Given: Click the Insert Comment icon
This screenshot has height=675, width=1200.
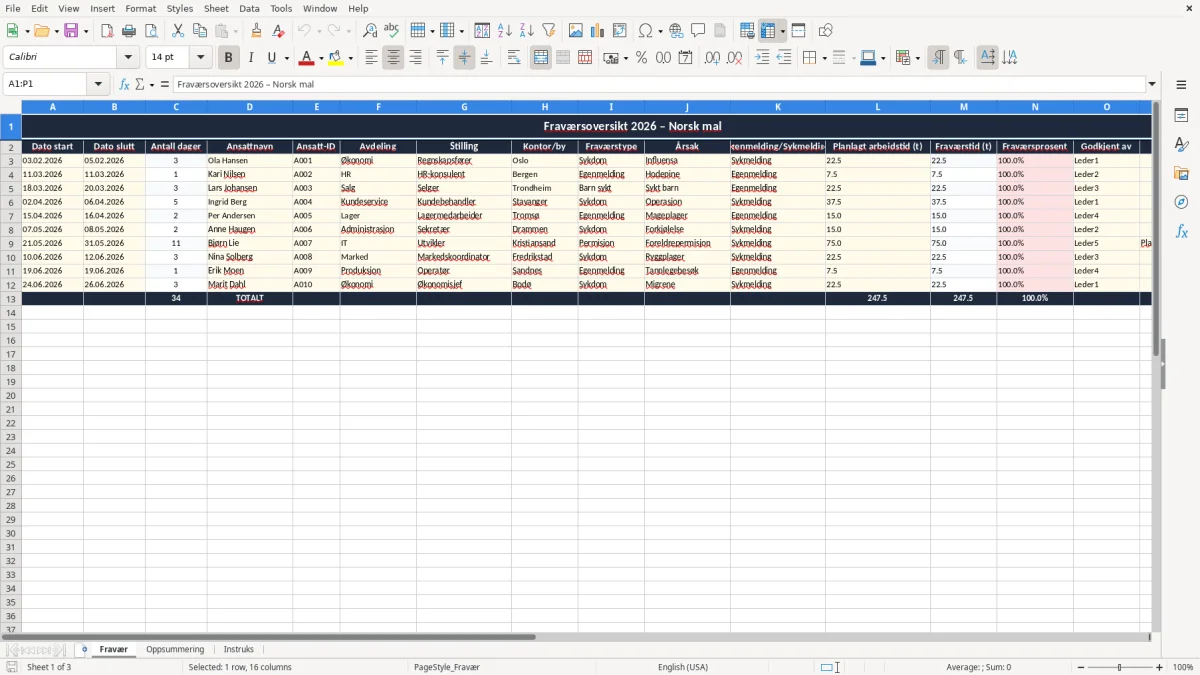Looking at the screenshot, I should pyautogui.click(x=698, y=31).
